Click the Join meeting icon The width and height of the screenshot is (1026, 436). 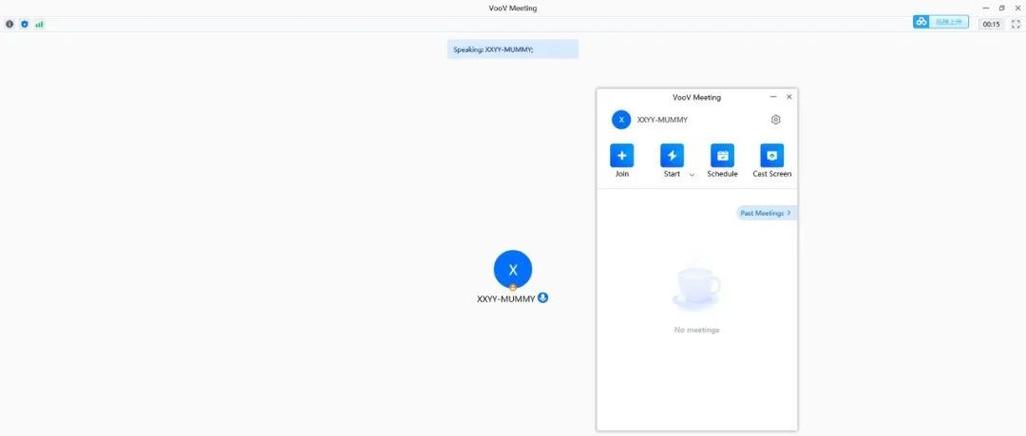pyautogui.click(x=622, y=156)
